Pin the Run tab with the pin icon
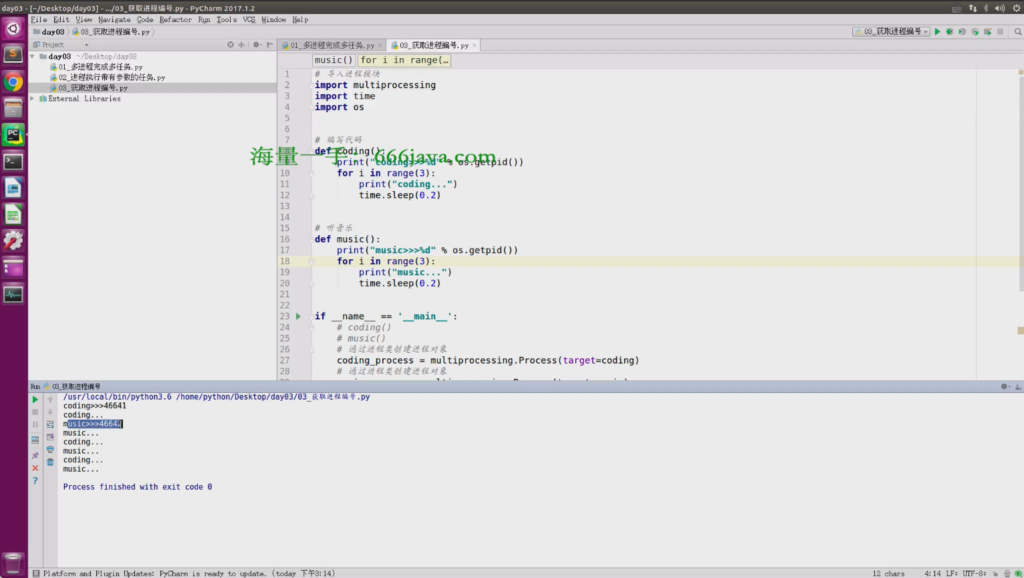This screenshot has height=578, width=1024. (35, 455)
